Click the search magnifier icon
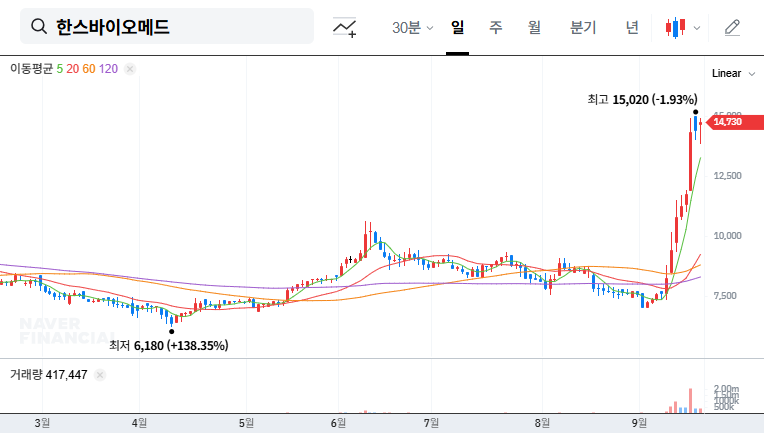Image resolution: width=764 pixels, height=433 pixels. tap(39, 26)
